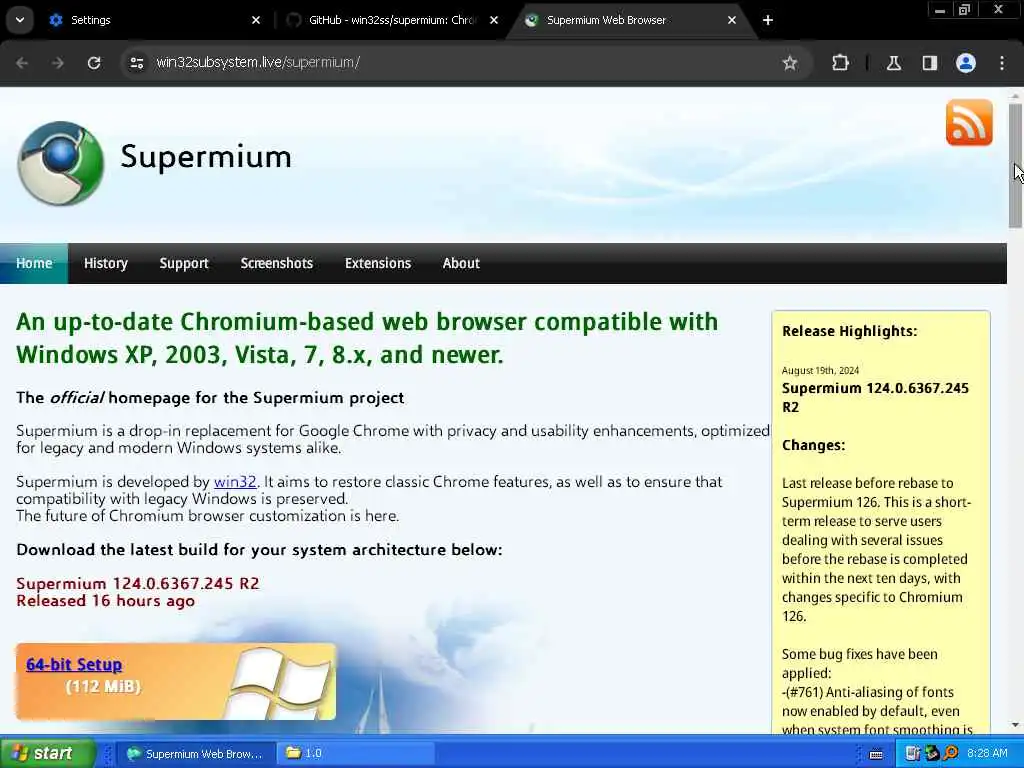
Task: Open the profile avatar menu
Action: click(x=966, y=63)
